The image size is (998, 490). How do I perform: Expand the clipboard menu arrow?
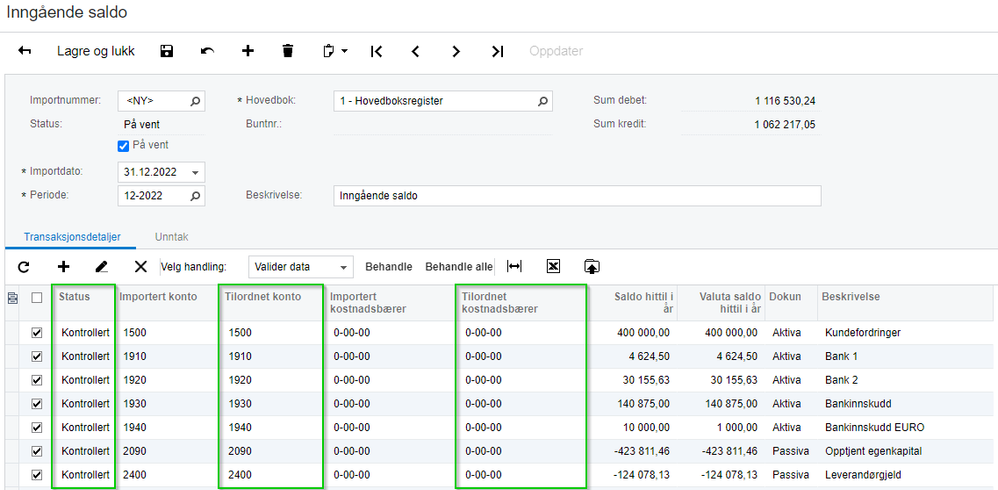(x=344, y=52)
